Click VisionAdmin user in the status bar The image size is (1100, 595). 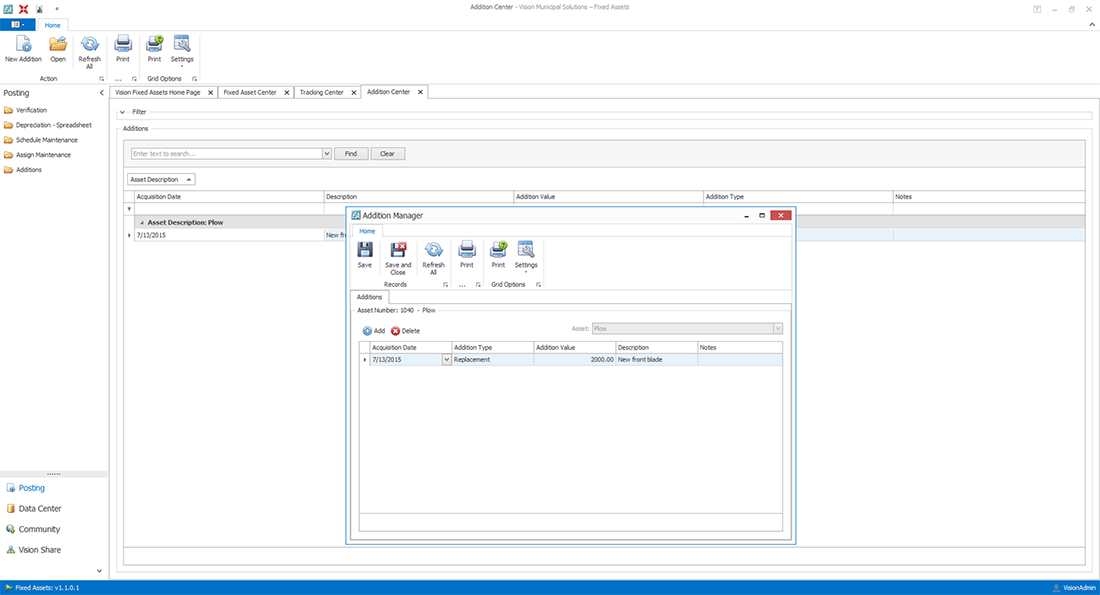[x=1074, y=588]
